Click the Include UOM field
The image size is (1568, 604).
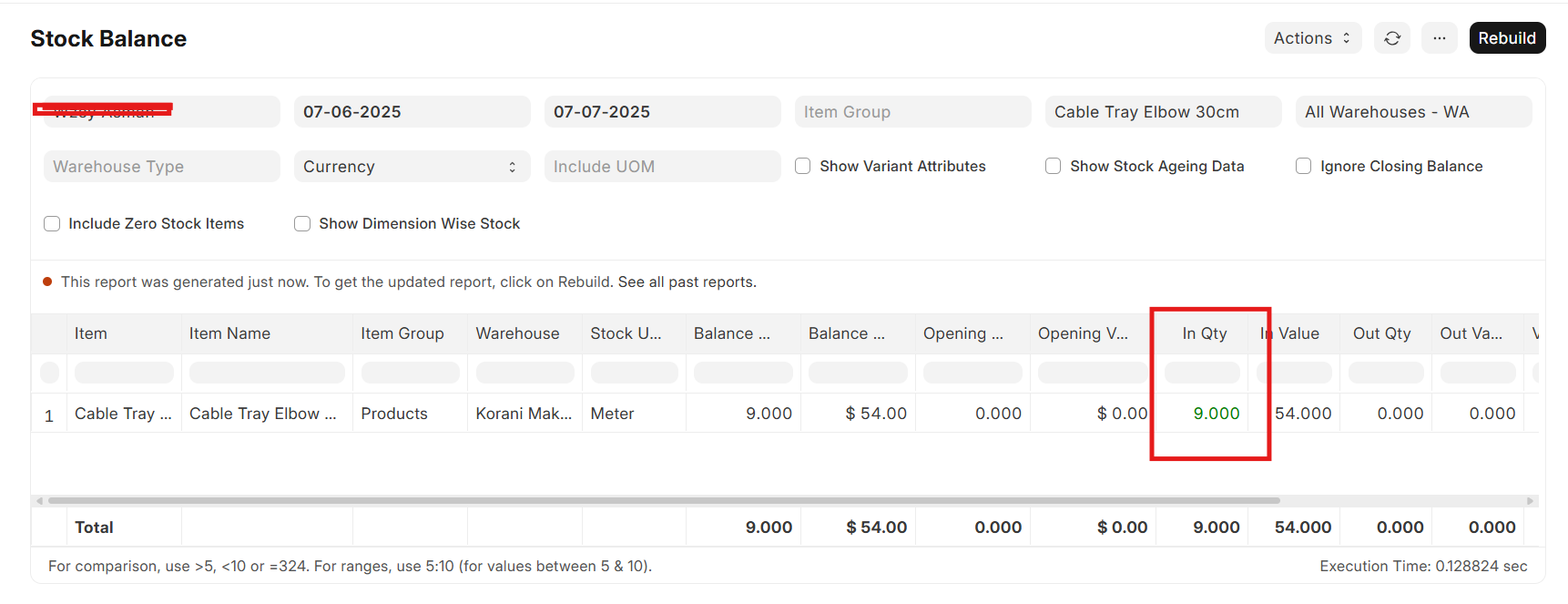(663, 167)
